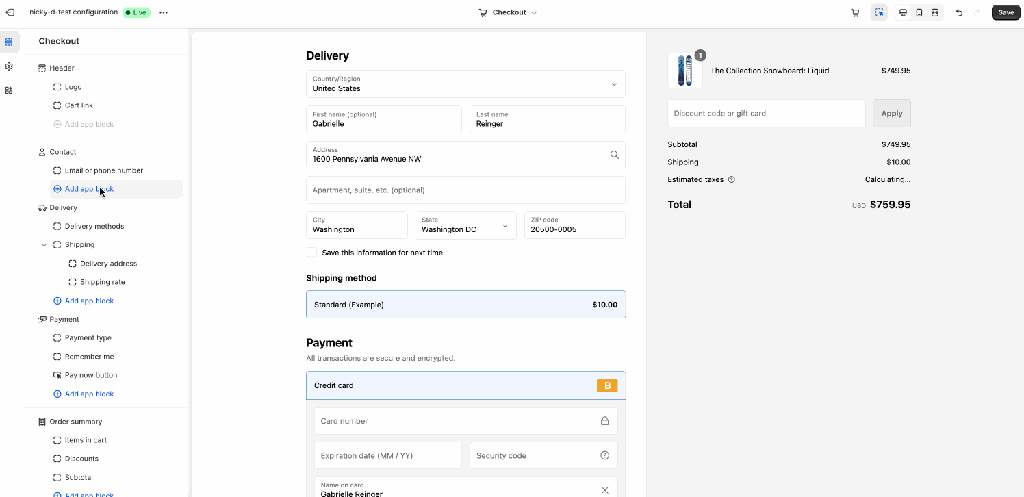1024x497 pixels.
Task: Click the exit editor icon
Action: (x=10, y=13)
